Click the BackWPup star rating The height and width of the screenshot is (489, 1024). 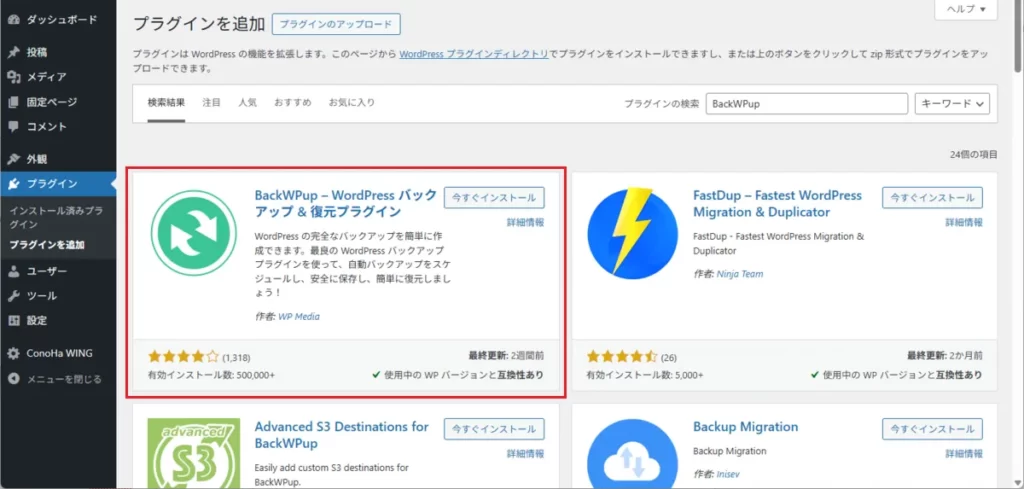(184, 356)
